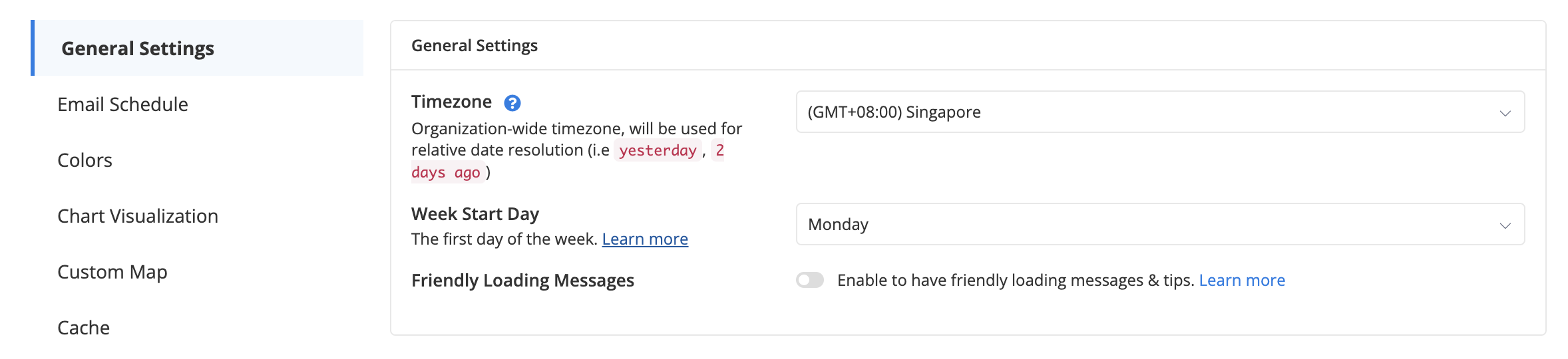The height and width of the screenshot is (359, 1568).
Task: Click the Friendly Loading Messages label
Action: (522, 281)
